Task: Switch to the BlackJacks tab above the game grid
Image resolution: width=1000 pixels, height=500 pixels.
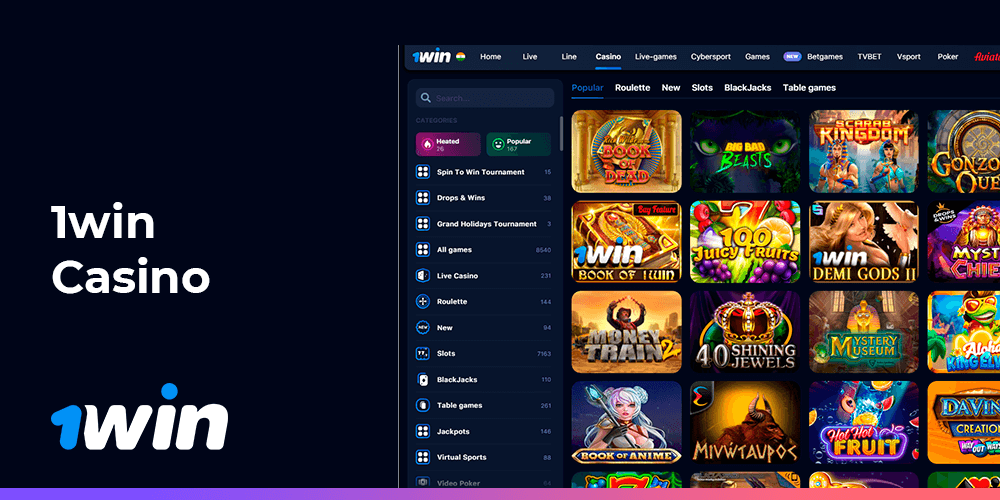Action: [x=747, y=88]
